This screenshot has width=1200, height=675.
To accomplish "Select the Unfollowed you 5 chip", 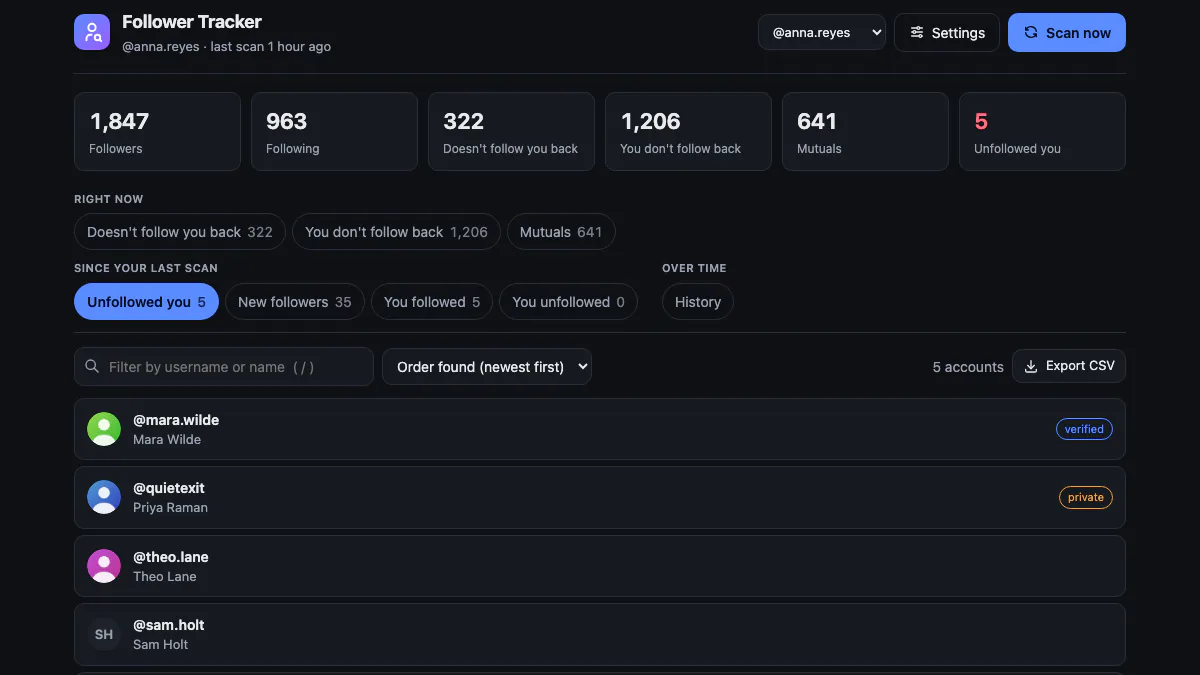I will click(146, 302).
